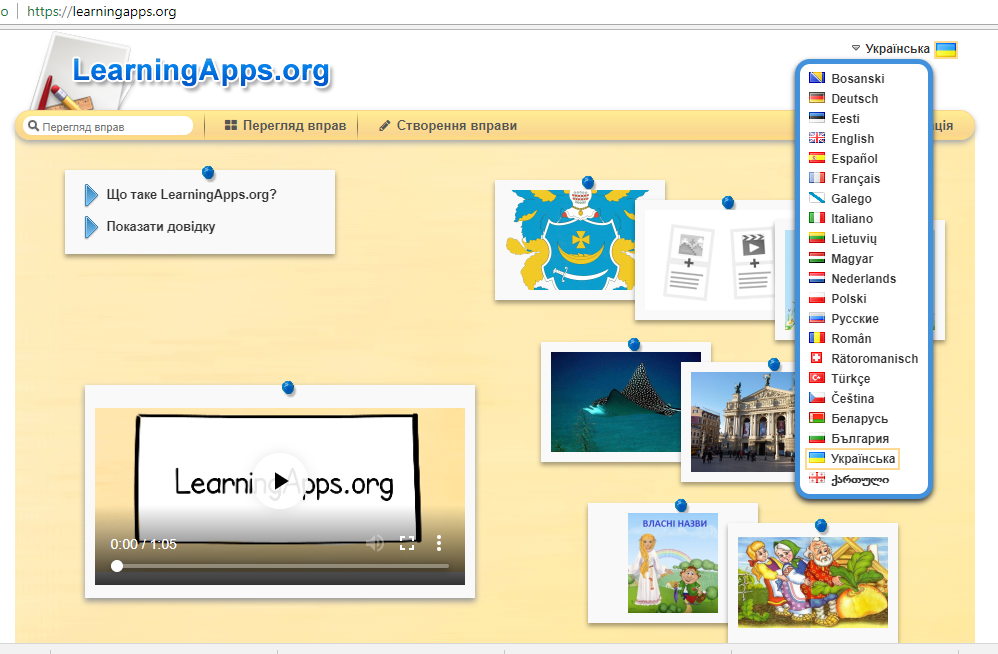The width and height of the screenshot is (998, 654).
Task: Select English language text
Action: coord(852,138)
